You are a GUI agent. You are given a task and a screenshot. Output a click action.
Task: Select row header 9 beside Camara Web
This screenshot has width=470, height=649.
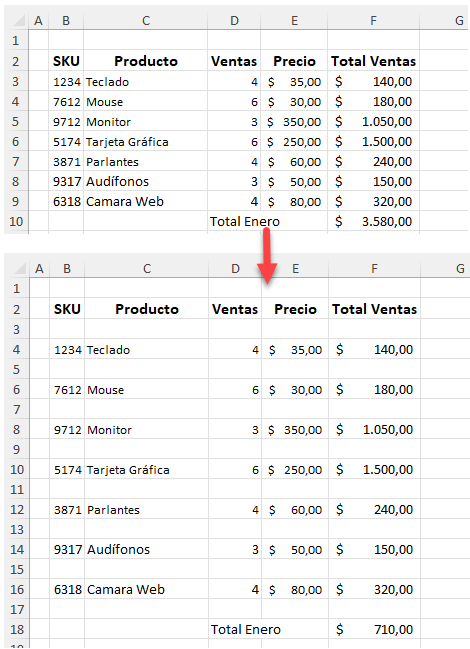[x=17, y=202]
